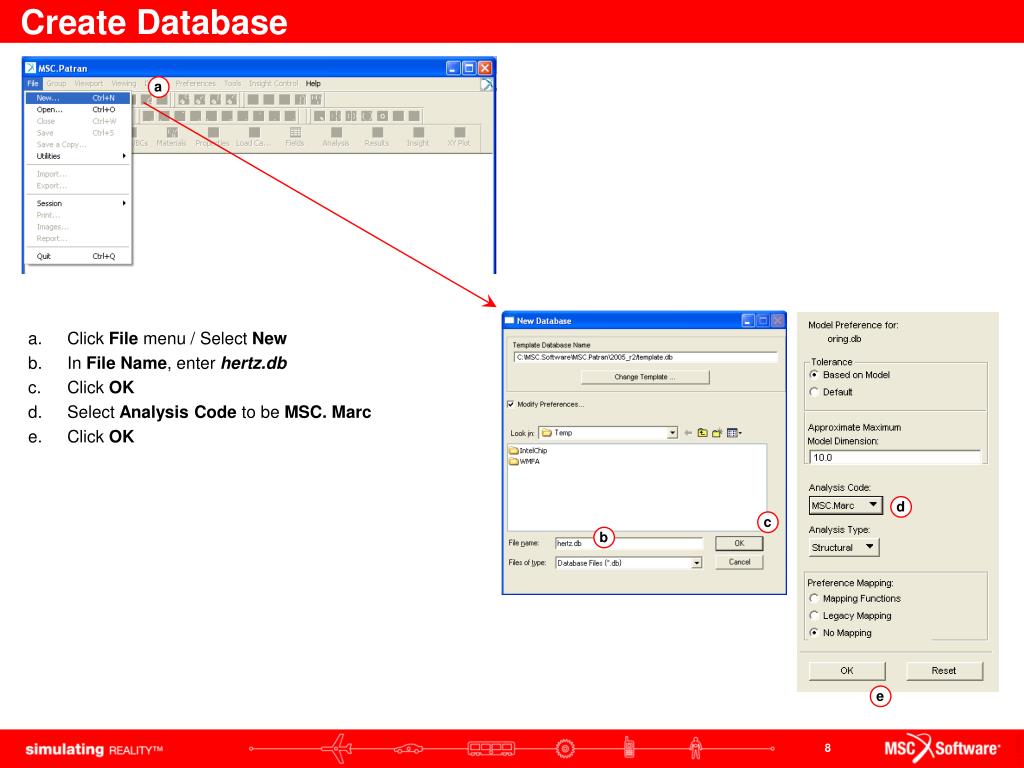Open the Results application icon

pyautogui.click(x=376, y=136)
